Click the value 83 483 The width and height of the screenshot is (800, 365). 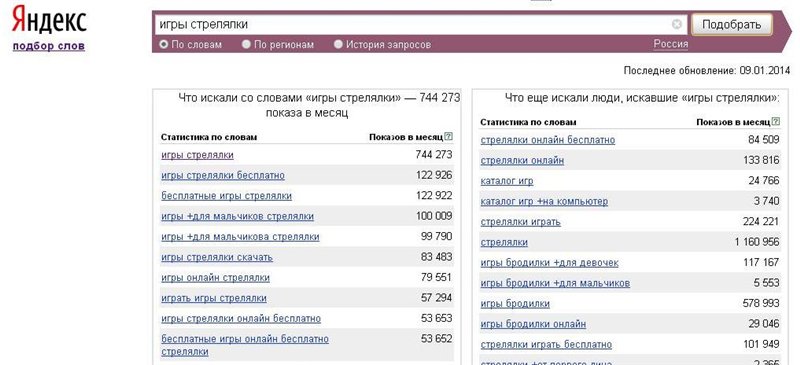click(437, 256)
